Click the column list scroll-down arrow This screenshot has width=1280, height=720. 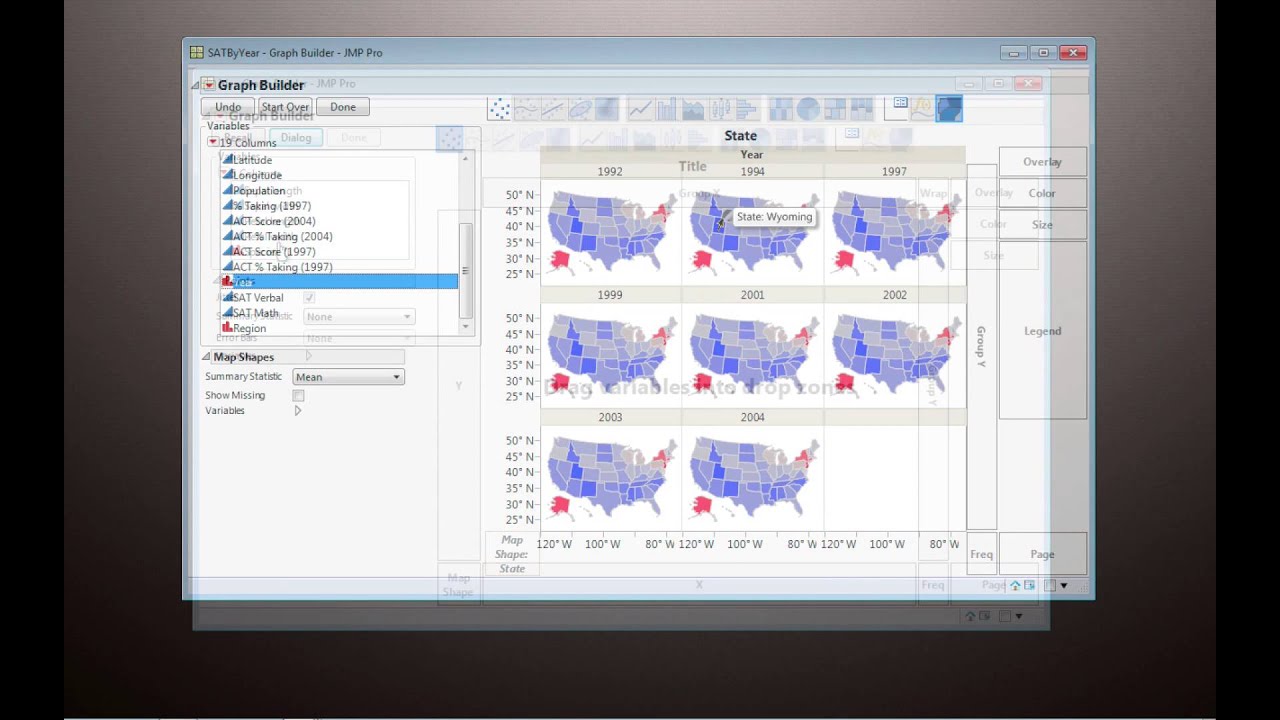click(x=465, y=327)
